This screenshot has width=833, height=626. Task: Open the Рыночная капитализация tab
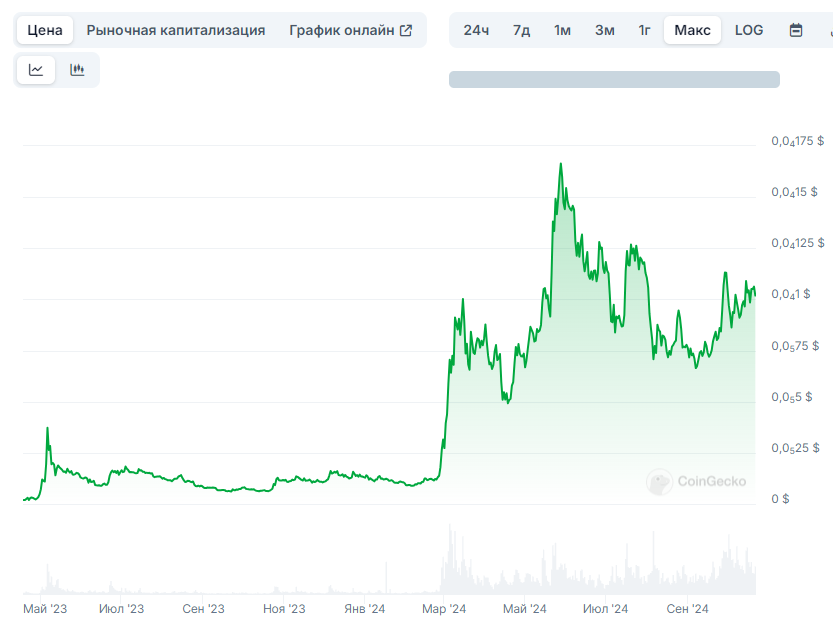click(x=176, y=30)
